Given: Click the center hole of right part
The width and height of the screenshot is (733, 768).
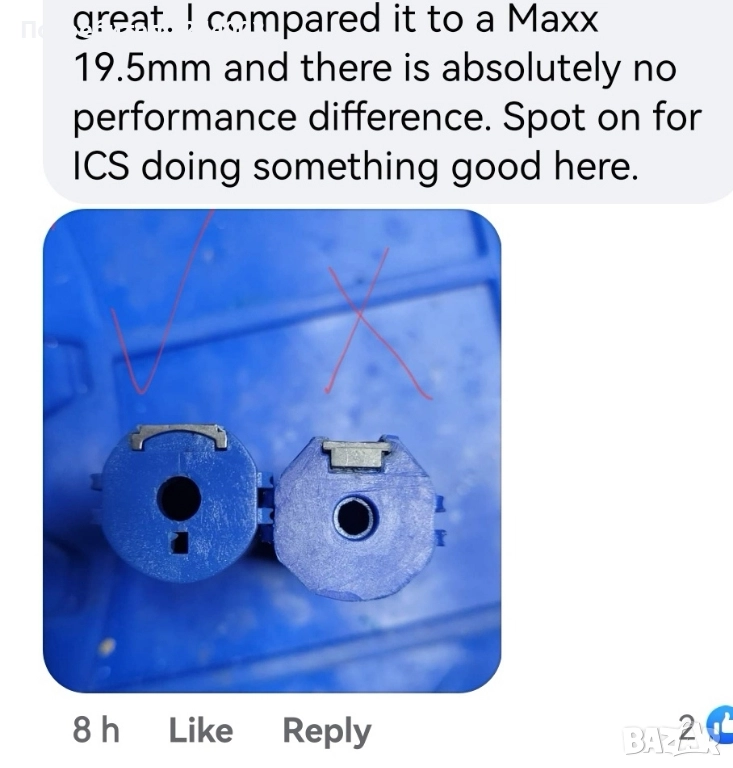Looking at the screenshot, I should (x=355, y=517).
